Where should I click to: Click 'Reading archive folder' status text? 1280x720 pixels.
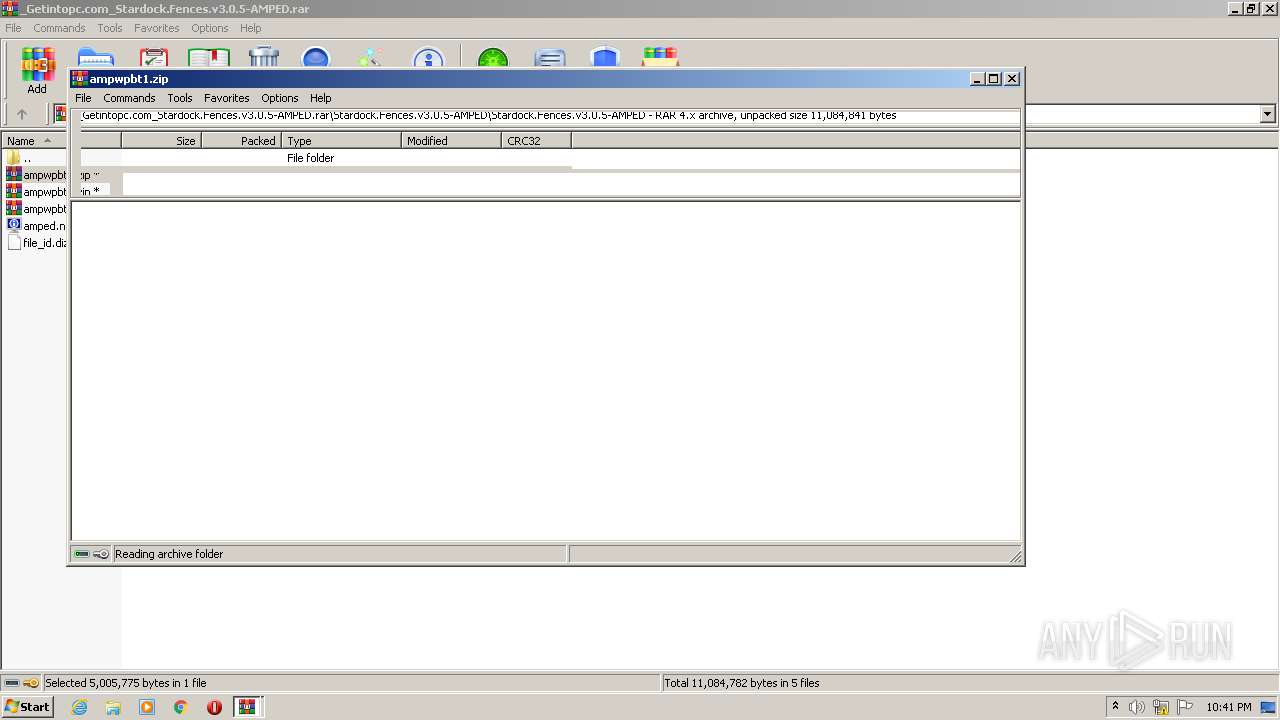click(x=169, y=554)
